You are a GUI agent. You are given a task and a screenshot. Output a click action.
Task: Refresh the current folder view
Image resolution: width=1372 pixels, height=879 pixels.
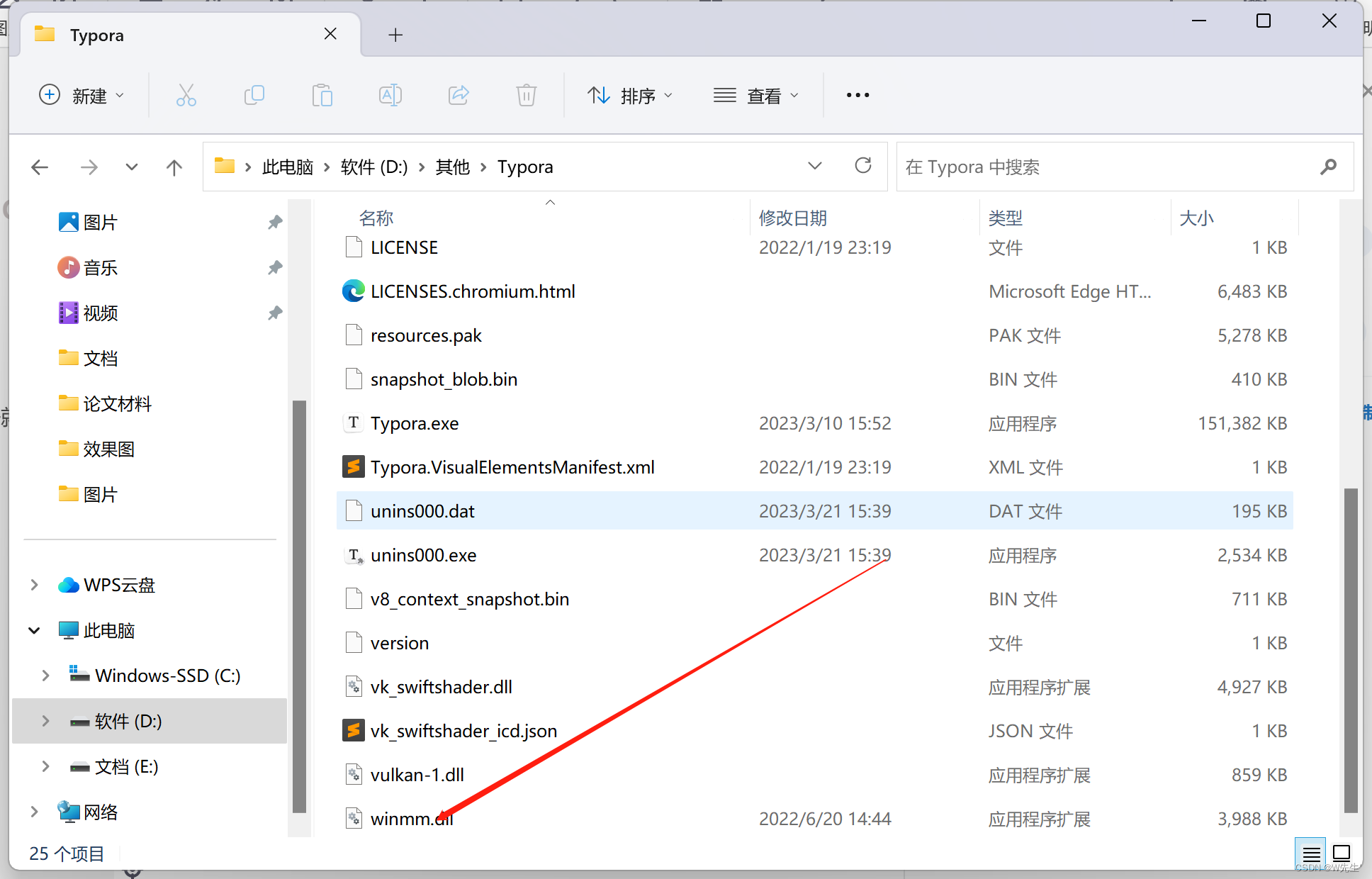coord(863,166)
